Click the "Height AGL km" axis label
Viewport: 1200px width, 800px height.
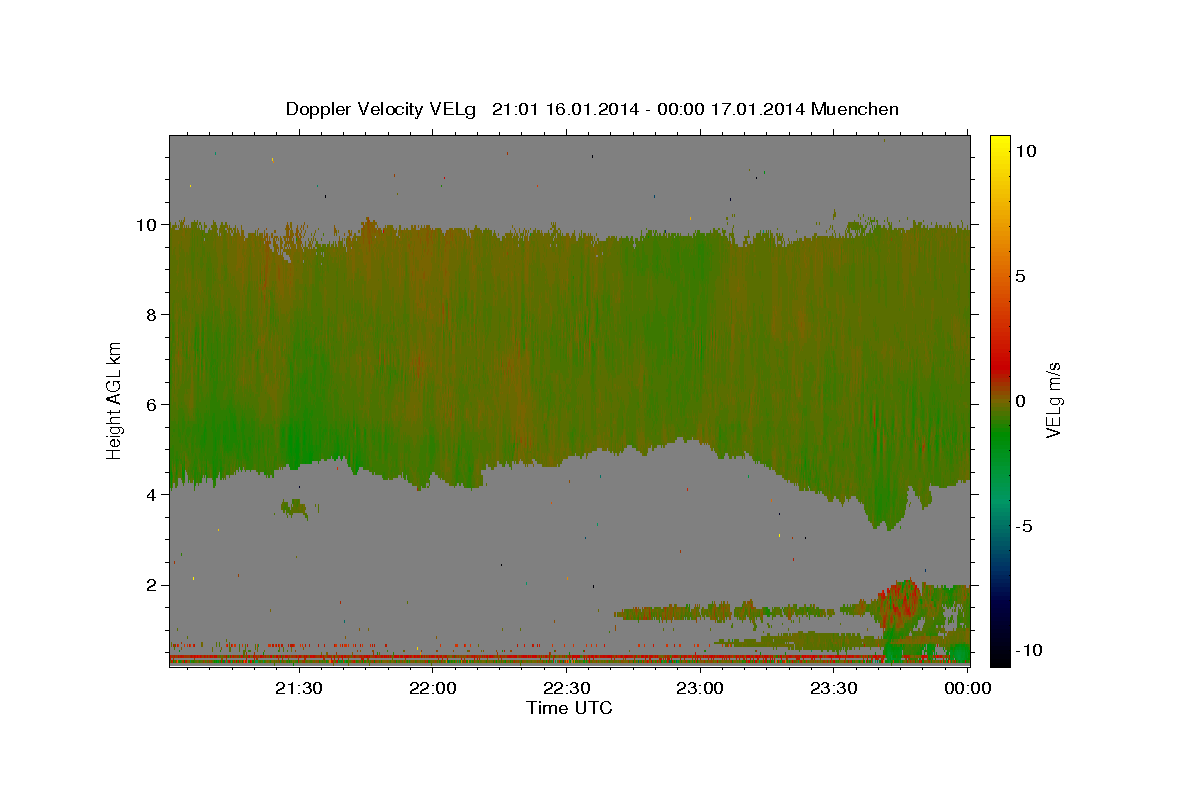pos(115,400)
